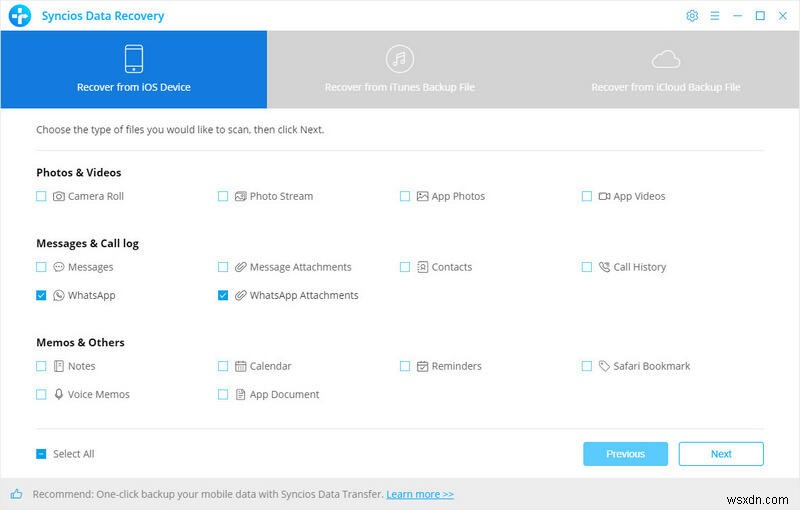This screenshot has width=800, height=510.
Task: Tick the Notes checkbox
Action: point(41,366)
